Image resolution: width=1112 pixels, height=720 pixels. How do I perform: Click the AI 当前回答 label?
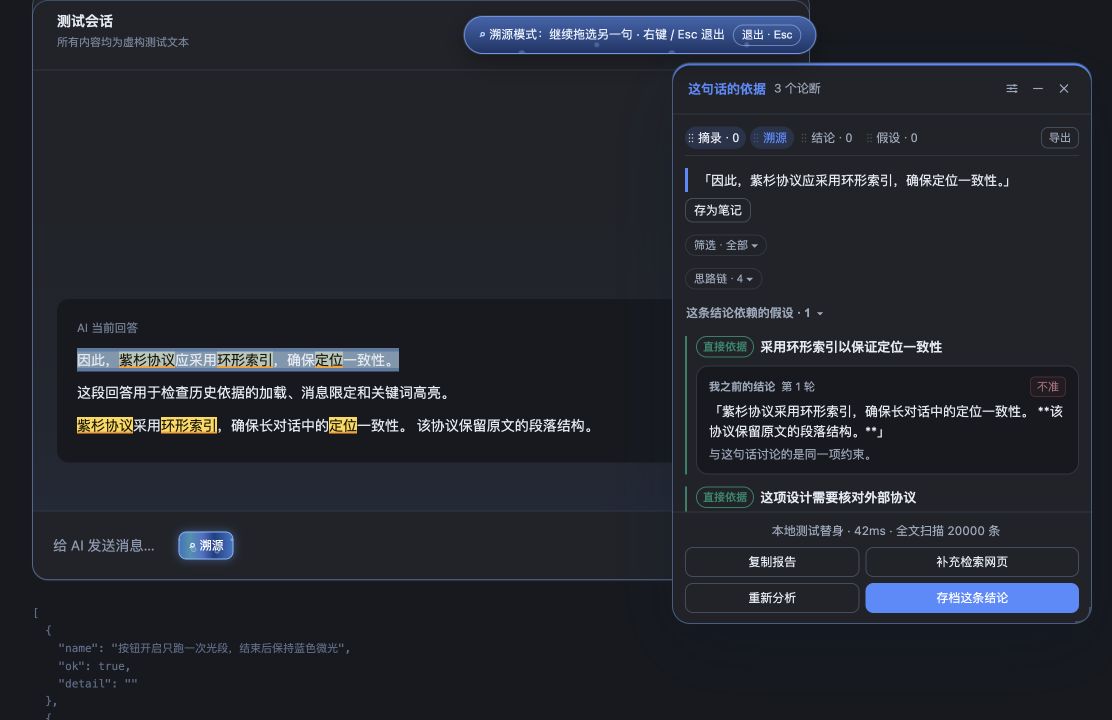tap(108, 328)
